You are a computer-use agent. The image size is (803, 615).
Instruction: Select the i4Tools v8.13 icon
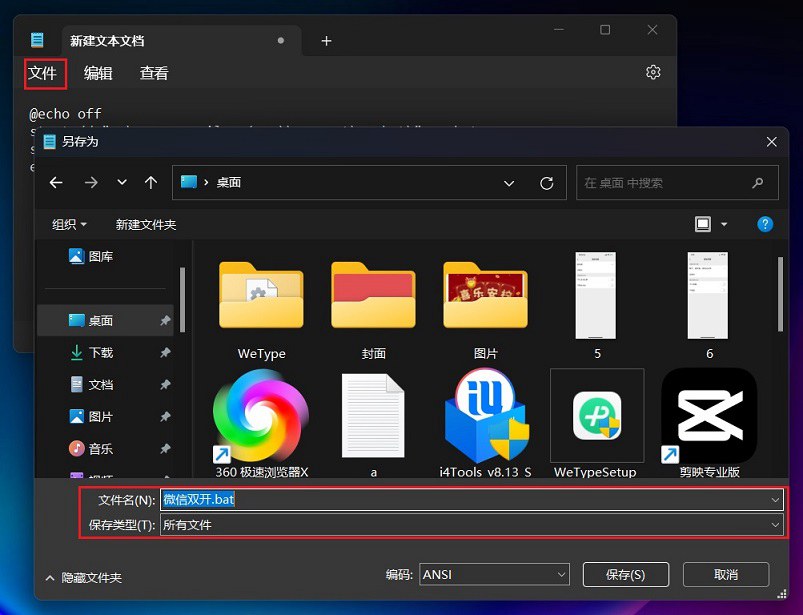(486, 415)
